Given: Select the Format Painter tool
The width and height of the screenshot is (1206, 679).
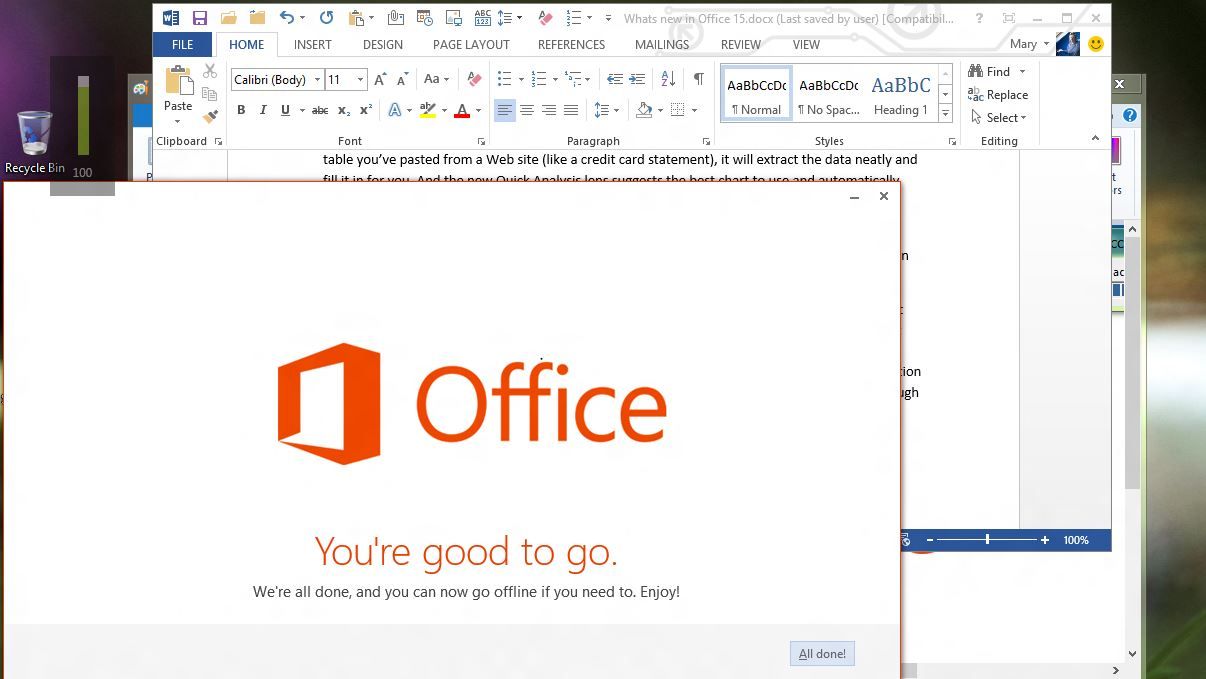Looking at the screenshot, I should click(x=210, y=114).
